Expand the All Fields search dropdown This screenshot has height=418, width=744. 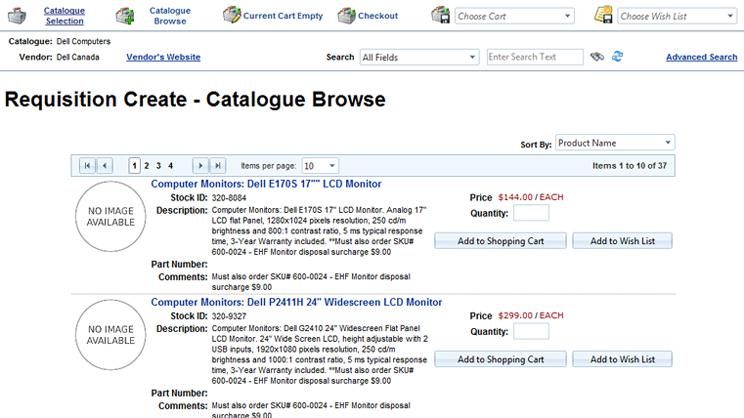point(418,57)
